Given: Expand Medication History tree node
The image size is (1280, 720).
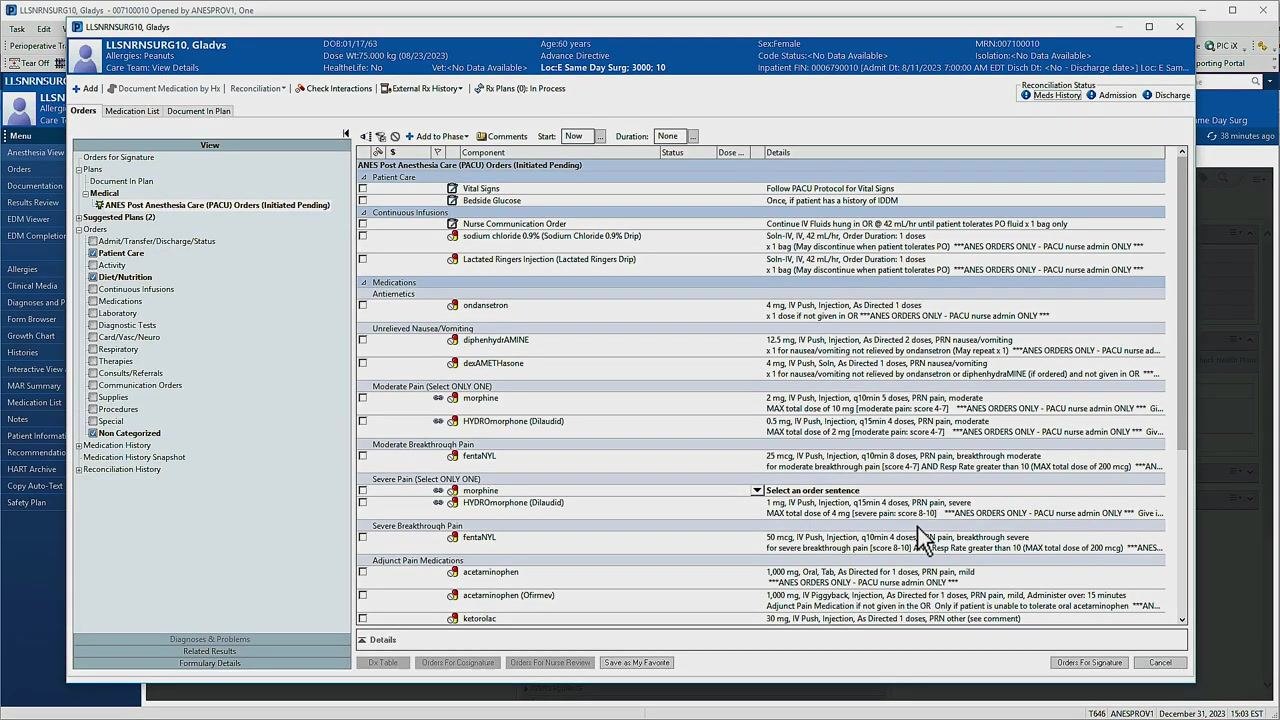Looking at the screenshot, I should pos(79,445).
